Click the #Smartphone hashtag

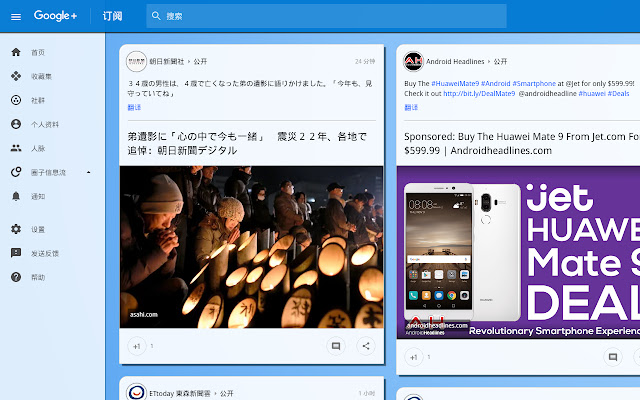pyautogui.click(x=534, y=84)
